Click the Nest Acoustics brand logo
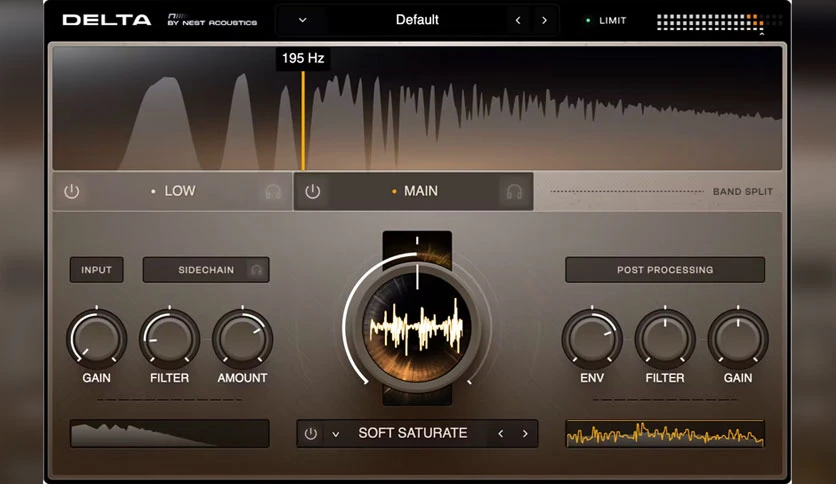 (212, 20)
